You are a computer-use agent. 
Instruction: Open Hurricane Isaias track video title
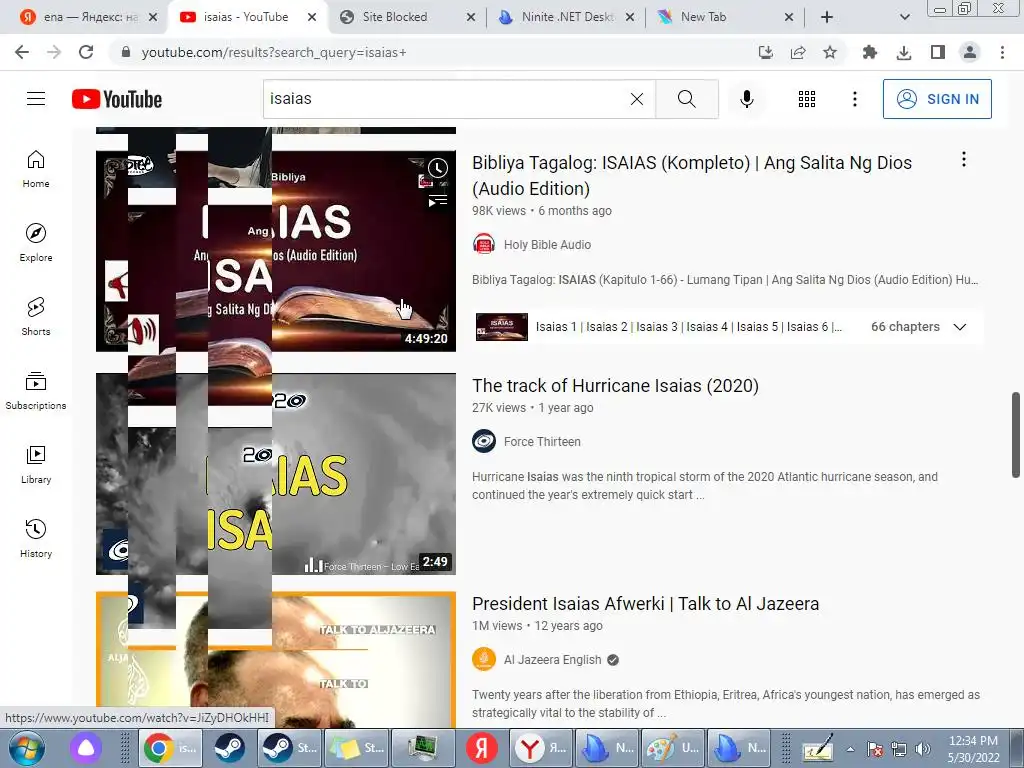coord(615,385)
